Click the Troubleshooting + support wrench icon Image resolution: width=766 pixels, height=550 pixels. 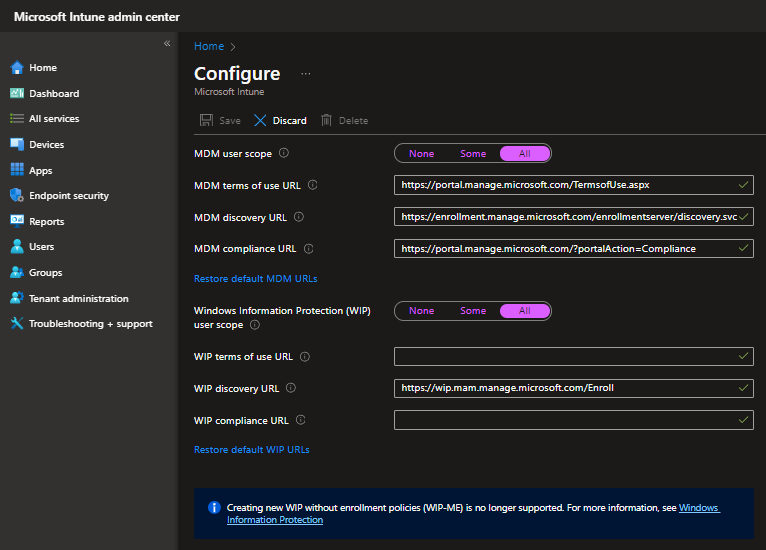[17, 323]
